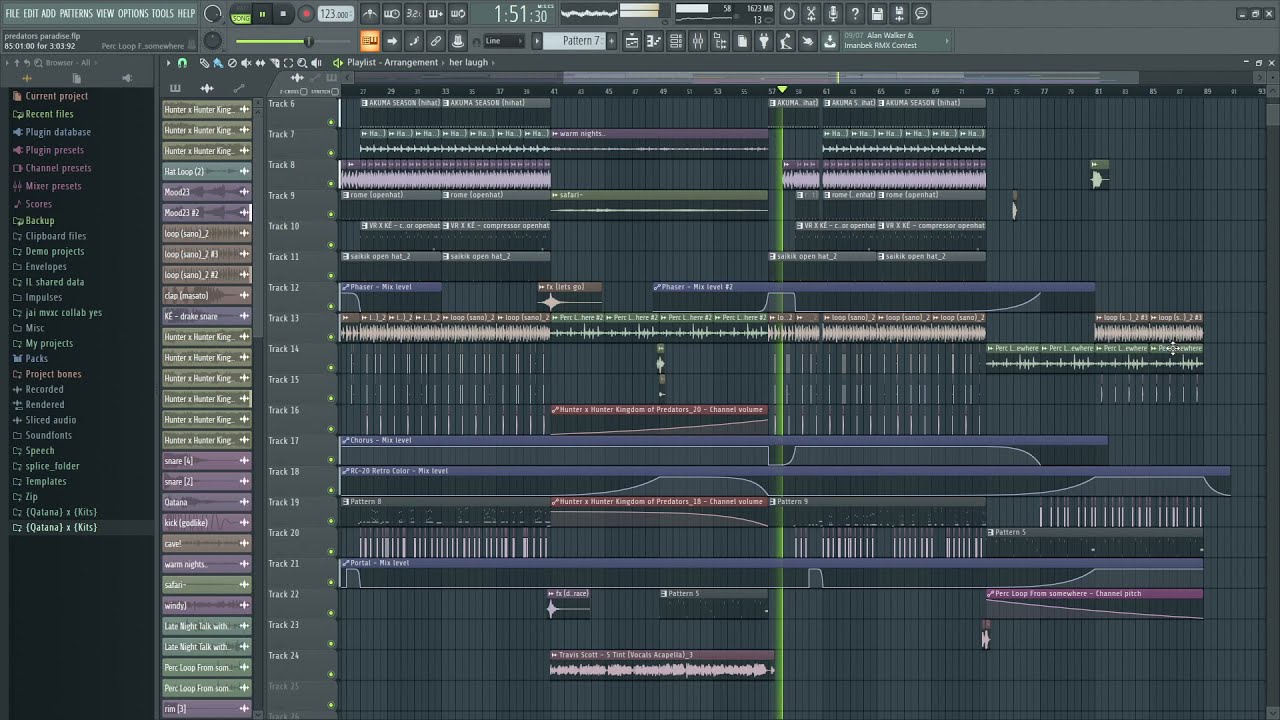
Task: Select the kick (godlike) clip in picker
Action: click(x=206, y=523)
